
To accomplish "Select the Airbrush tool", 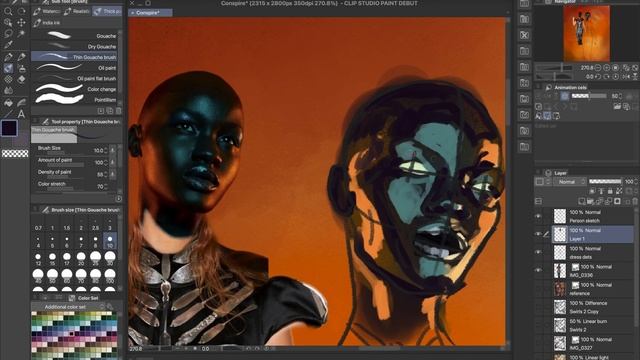I will [x=21, y=68].
